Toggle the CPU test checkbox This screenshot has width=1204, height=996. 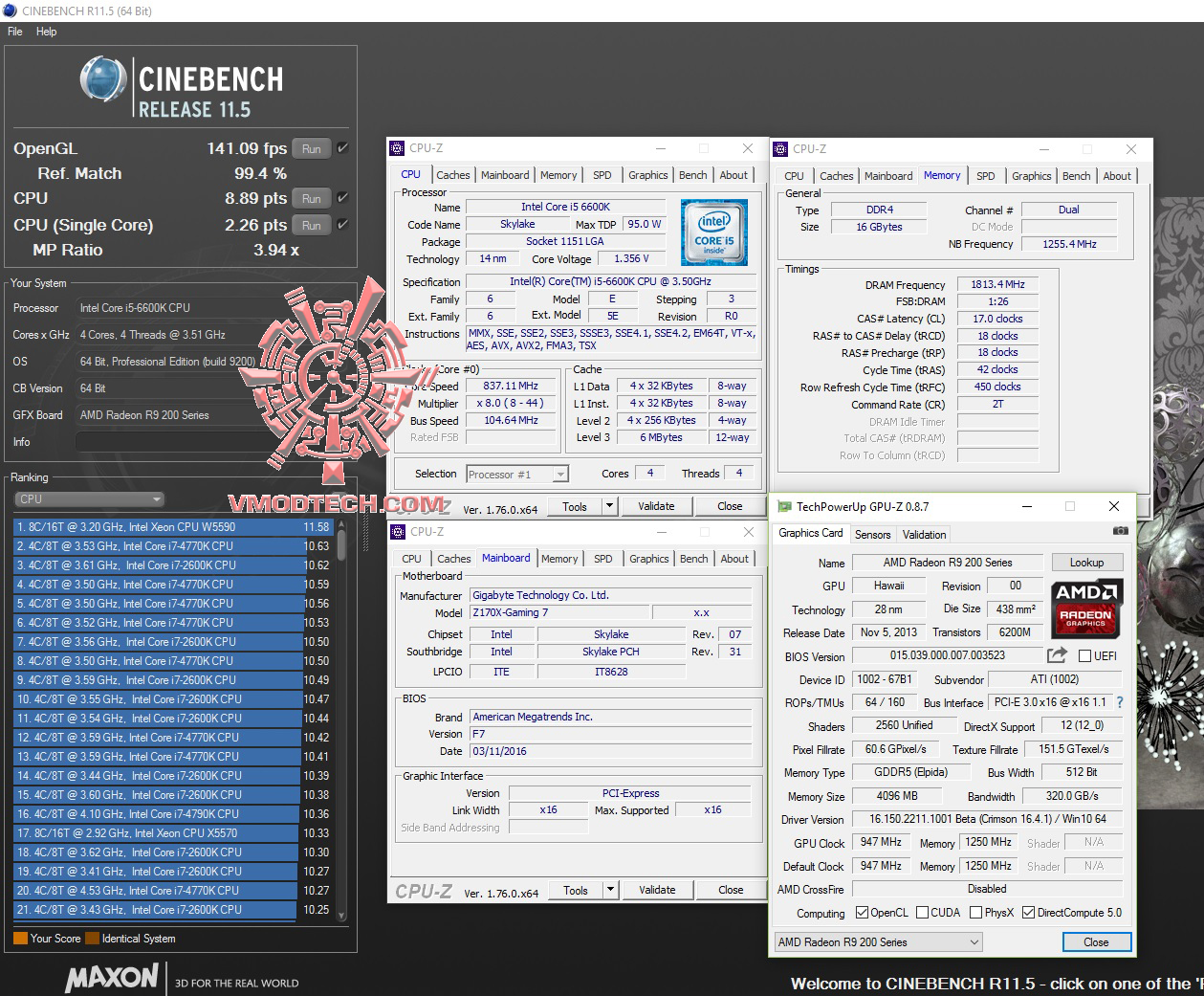pos(343,198)
